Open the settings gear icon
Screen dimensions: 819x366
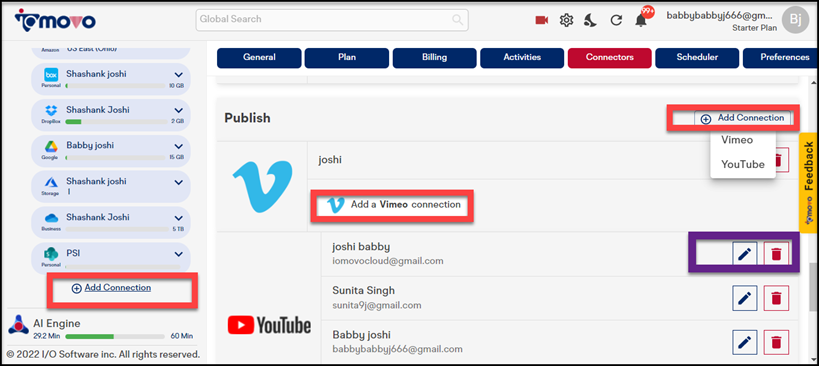(x=566, y=20)
